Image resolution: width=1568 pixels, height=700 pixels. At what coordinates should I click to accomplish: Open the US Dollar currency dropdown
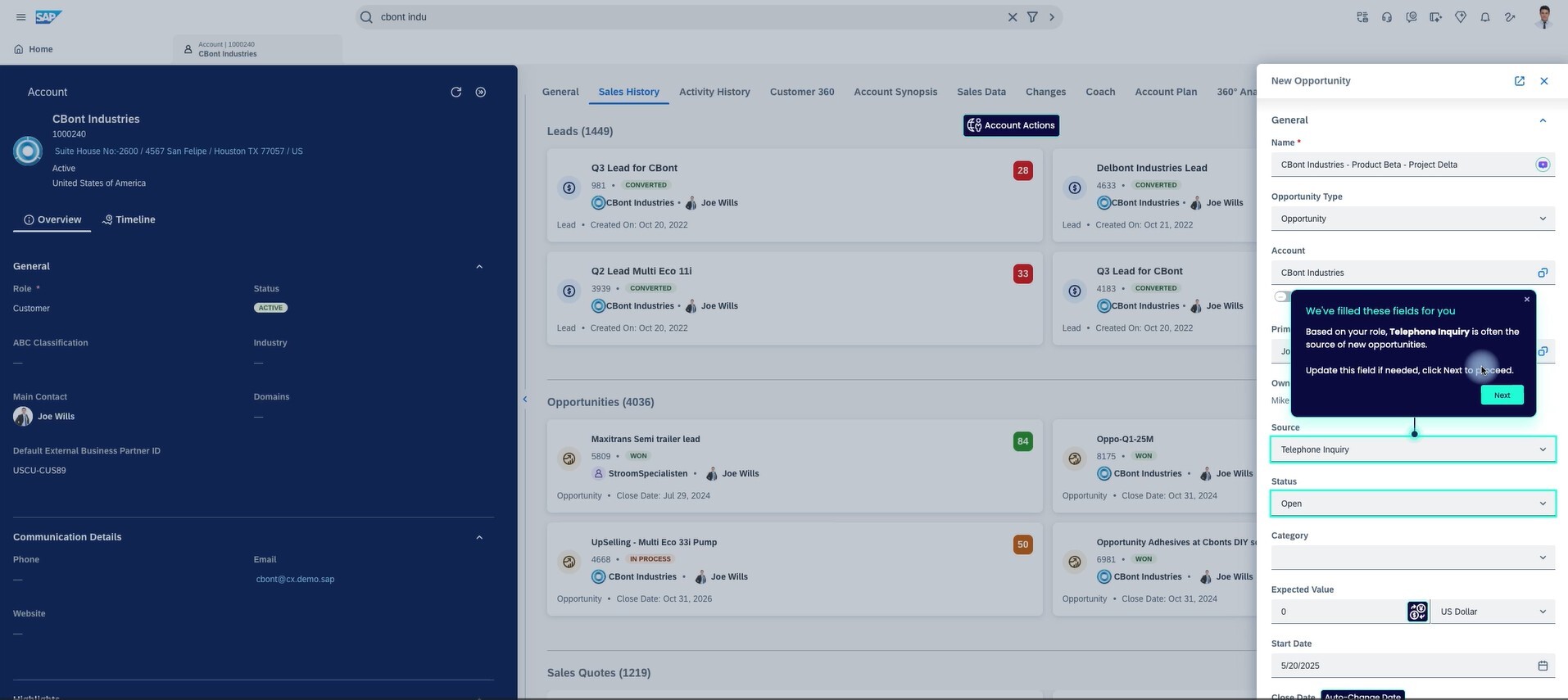[1492, 612]
